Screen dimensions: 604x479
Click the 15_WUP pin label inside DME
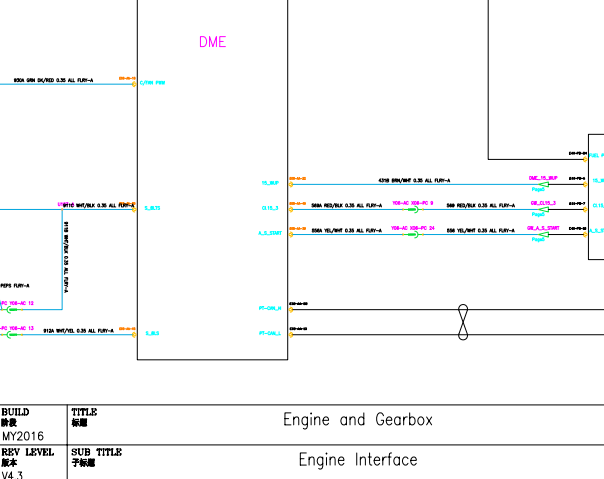coord(270,183)
